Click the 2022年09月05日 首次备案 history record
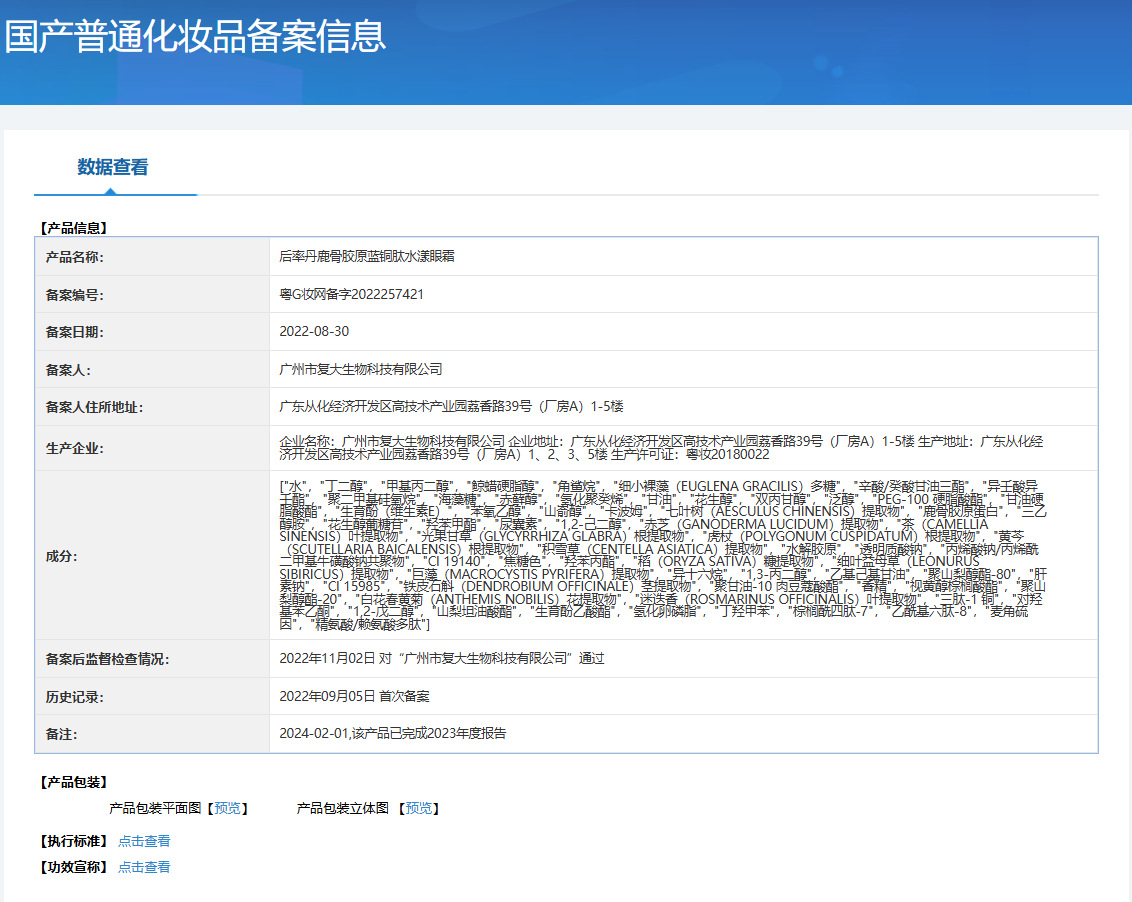Viewport: 1132px width, 902px height. coord(354,697)
